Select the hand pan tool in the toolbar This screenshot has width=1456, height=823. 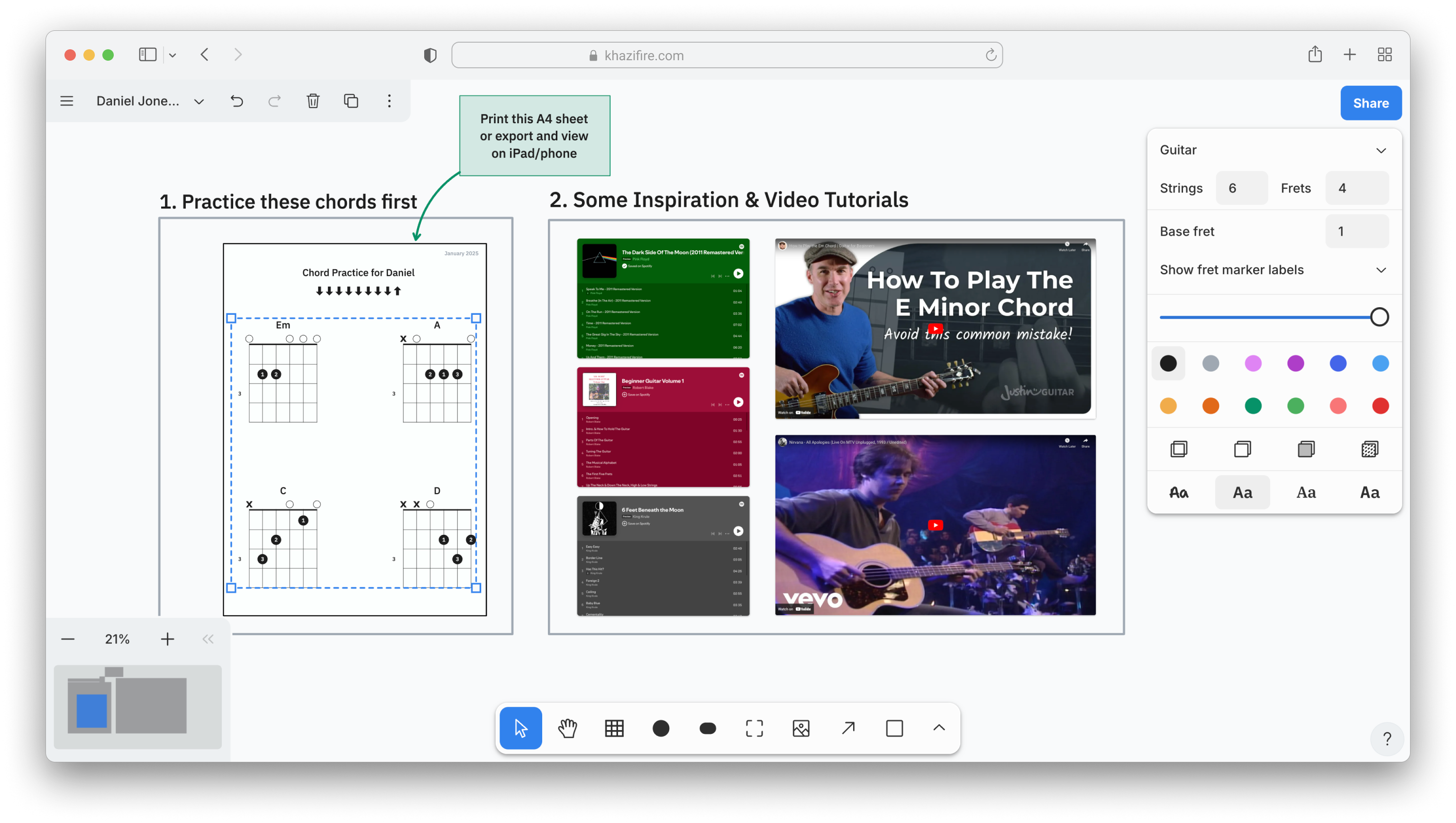click(x=567, y=728)
